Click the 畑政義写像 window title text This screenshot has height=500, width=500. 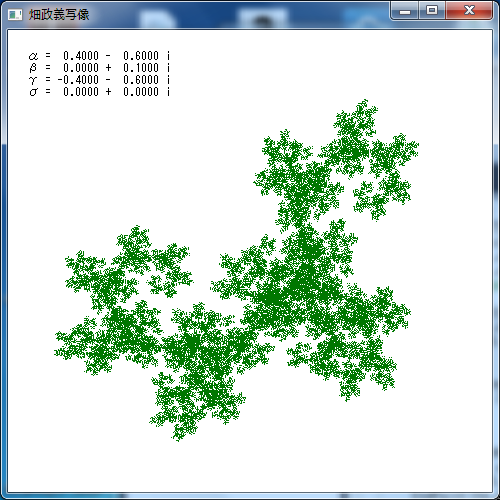pyautogui.click(x=59, y=15)
